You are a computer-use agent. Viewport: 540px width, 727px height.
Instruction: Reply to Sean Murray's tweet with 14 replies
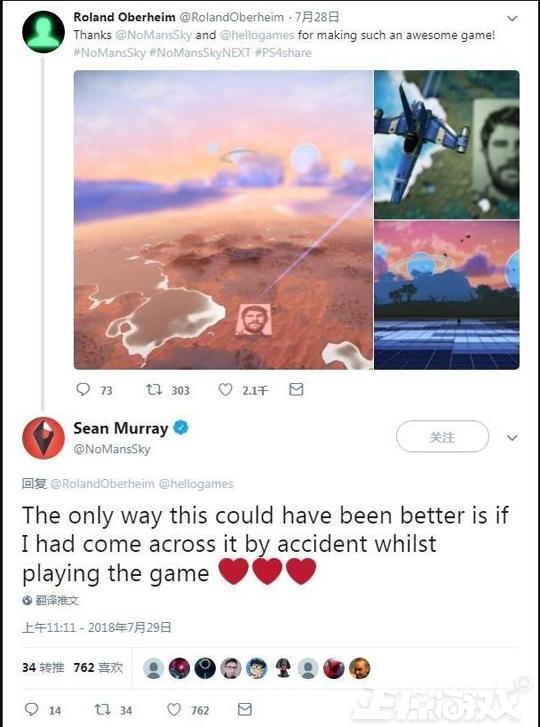31,709
